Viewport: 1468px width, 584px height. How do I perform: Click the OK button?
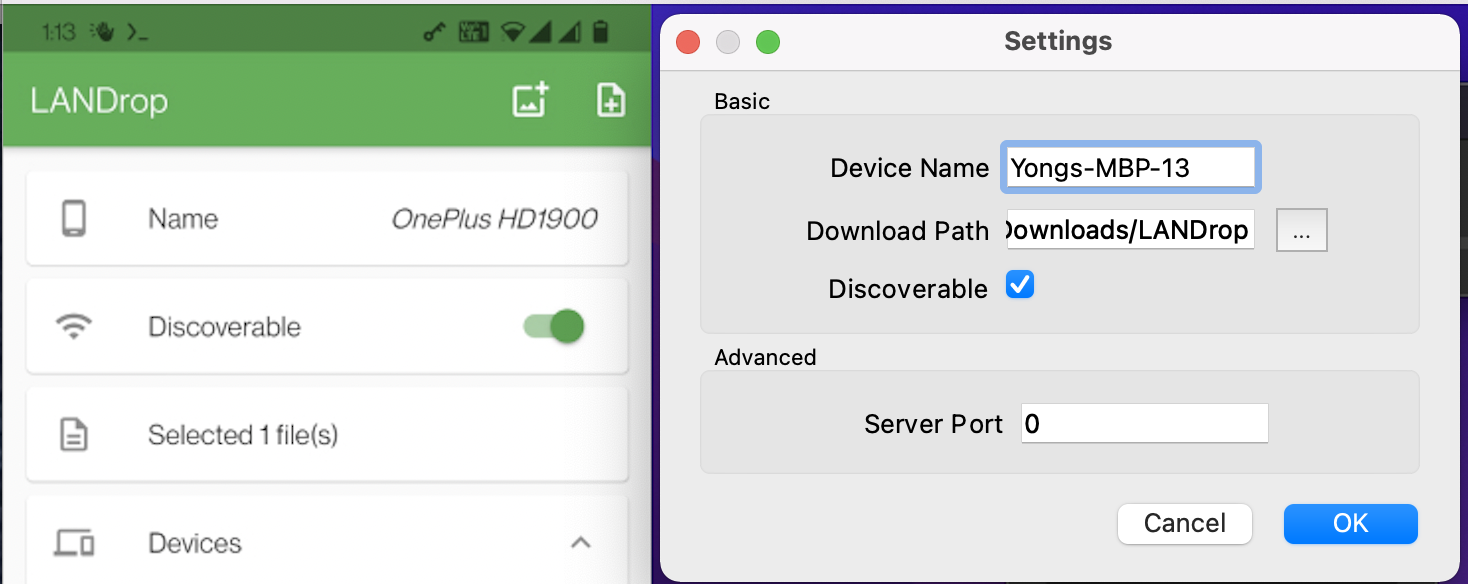(1350, 524)
